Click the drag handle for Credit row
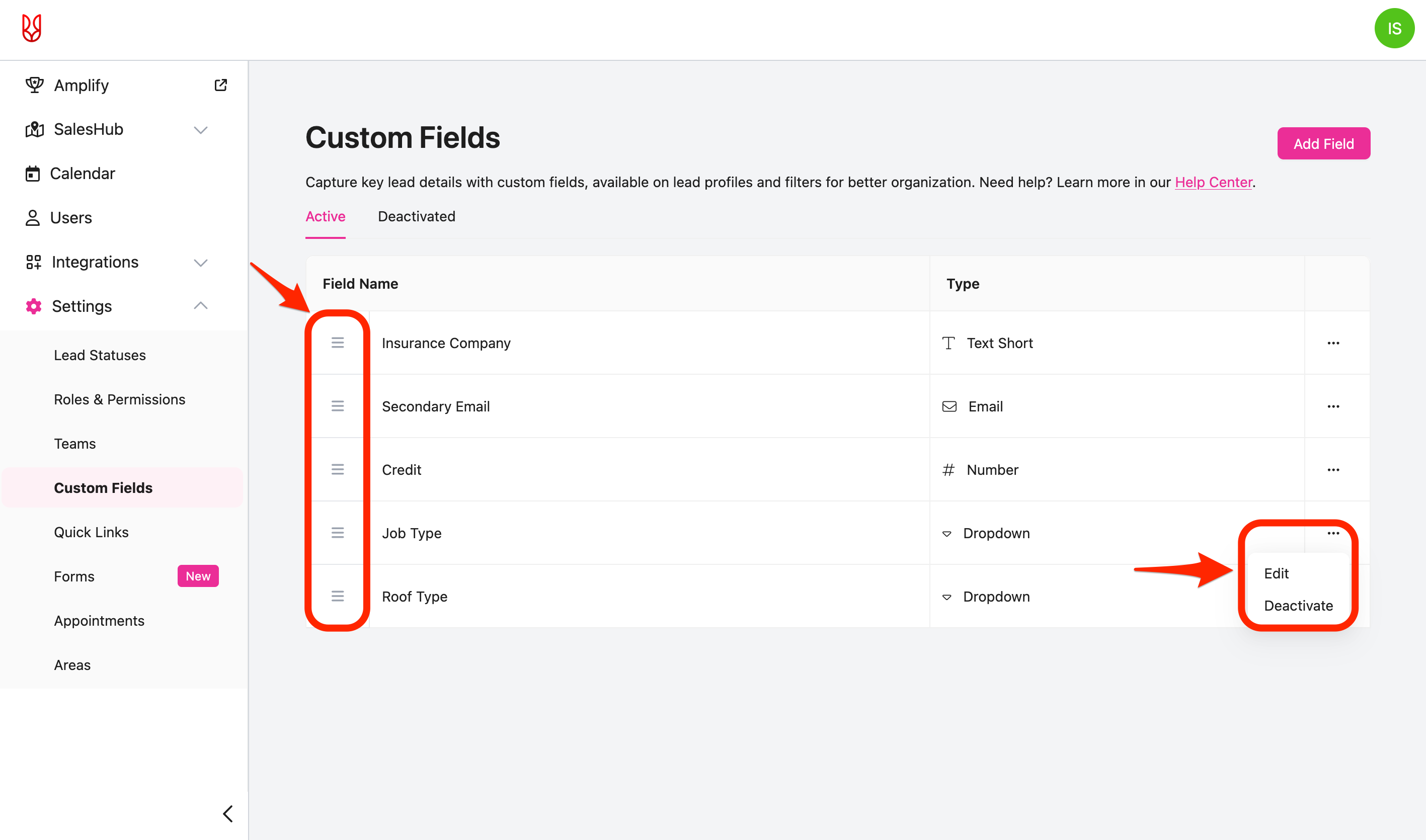The image size is (1426, 840). (338, 470)
